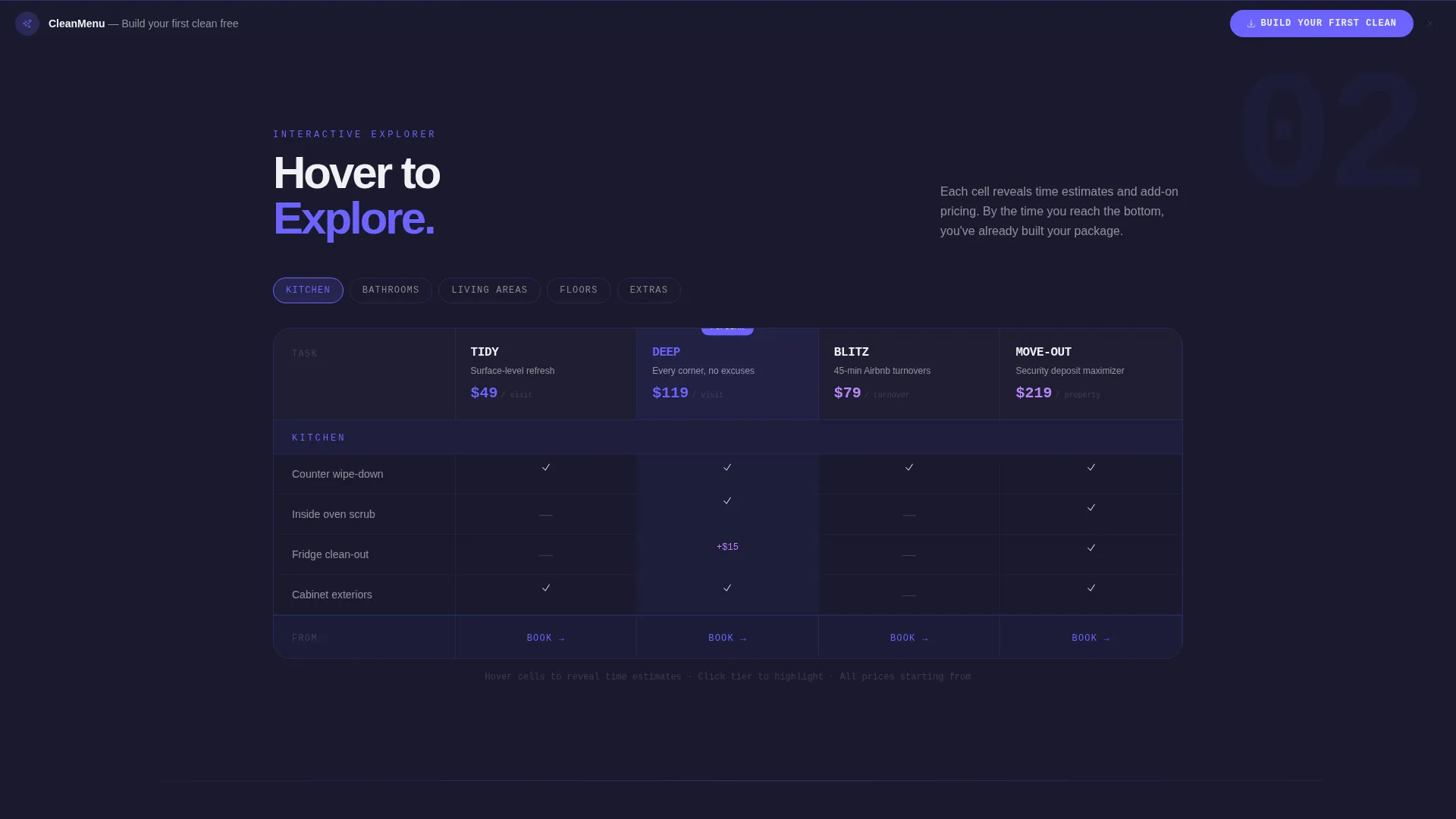Click the $49 Tidy price

[484, 394]
